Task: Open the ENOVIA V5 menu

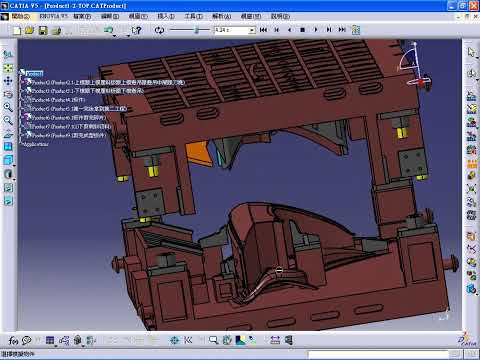Action: 53,16
